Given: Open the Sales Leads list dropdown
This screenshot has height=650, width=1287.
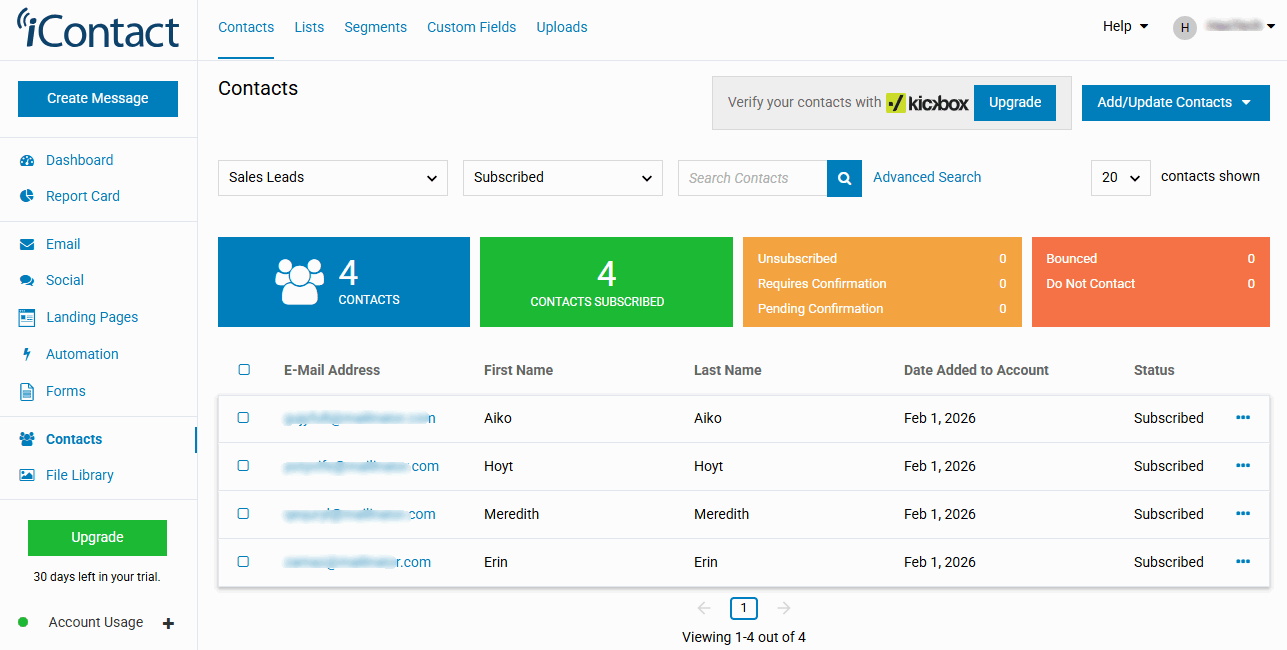Looking at the screenshot, I should tap(332, 178).
